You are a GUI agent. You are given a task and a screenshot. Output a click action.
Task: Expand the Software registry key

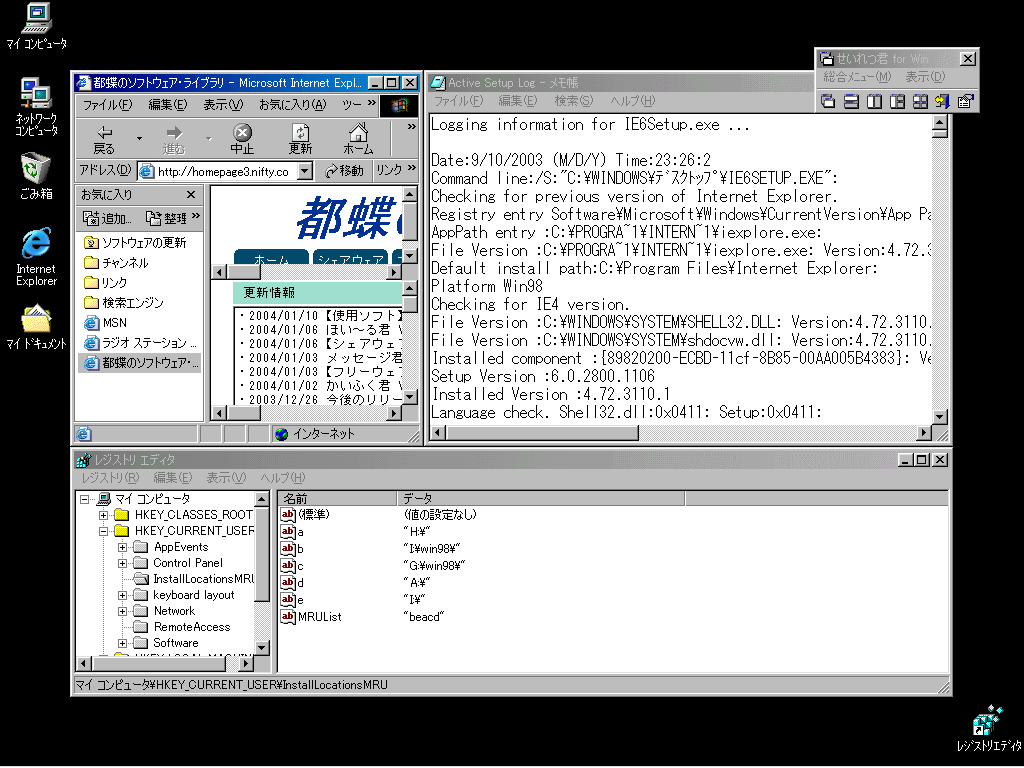click(122, 643)
